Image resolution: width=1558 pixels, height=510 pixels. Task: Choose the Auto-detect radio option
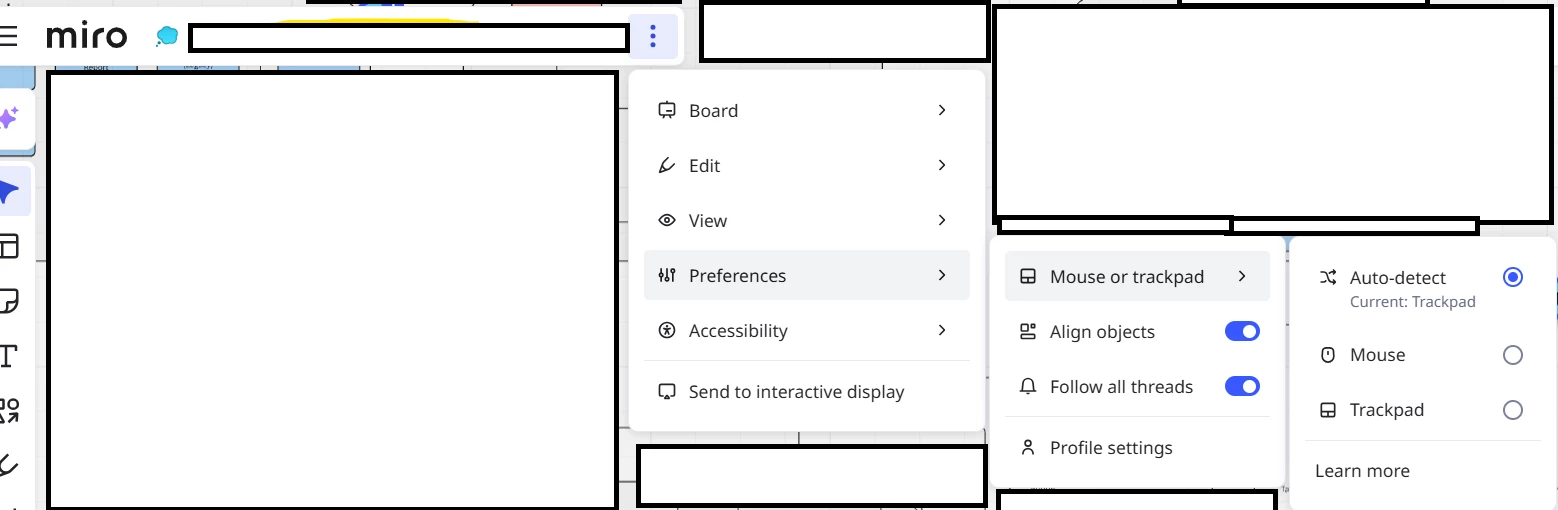1512,277
